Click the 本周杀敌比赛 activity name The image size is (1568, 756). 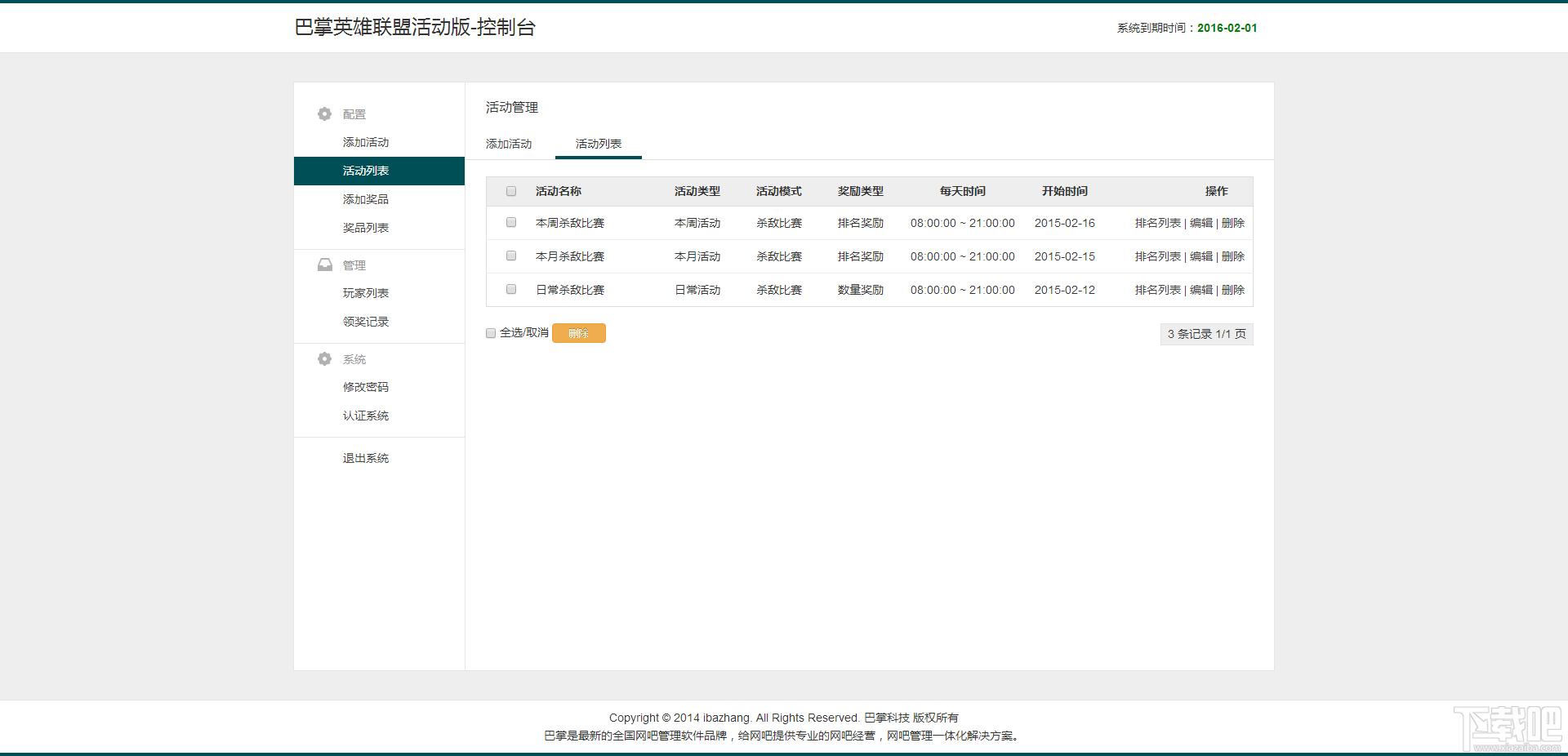click(570, 223)
